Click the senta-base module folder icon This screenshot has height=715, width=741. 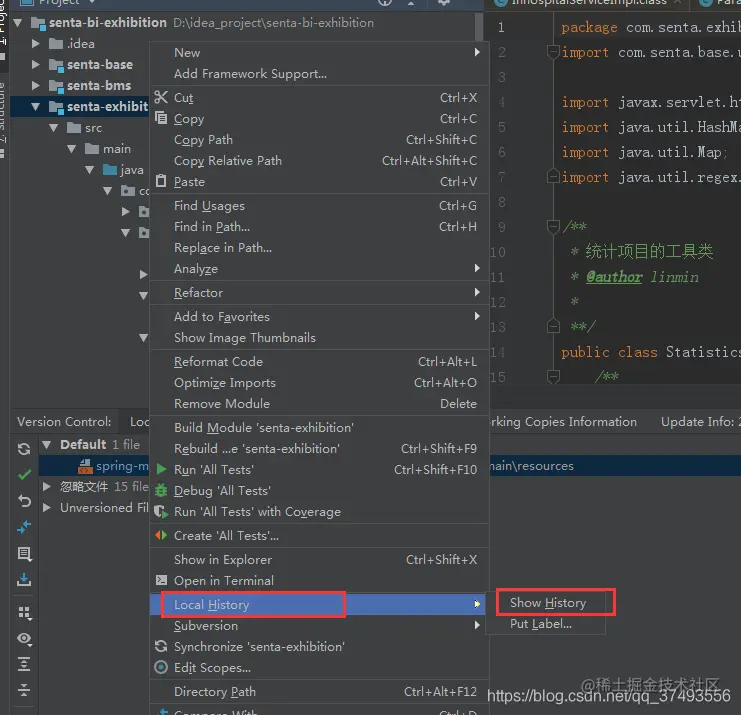57,65
